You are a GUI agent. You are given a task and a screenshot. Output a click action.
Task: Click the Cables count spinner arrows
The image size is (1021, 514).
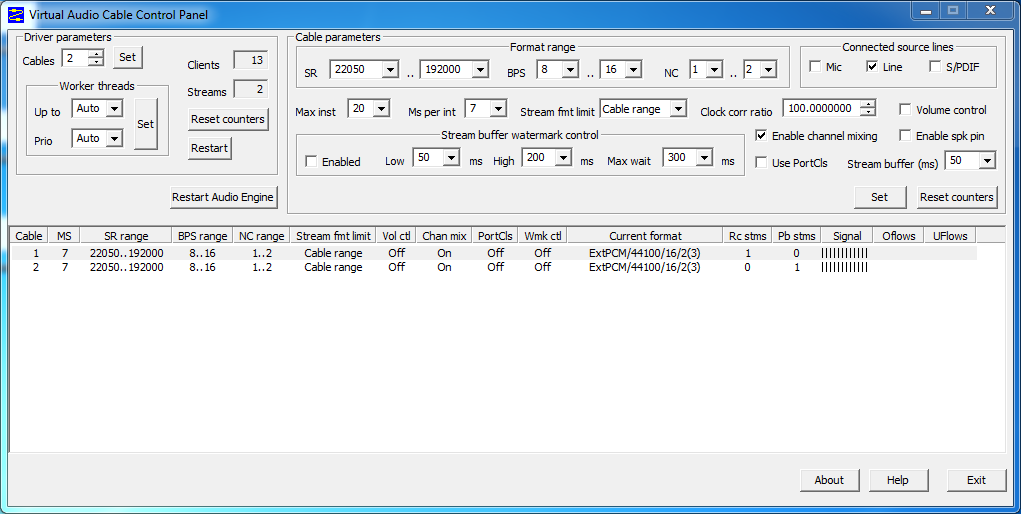[96, 58]
